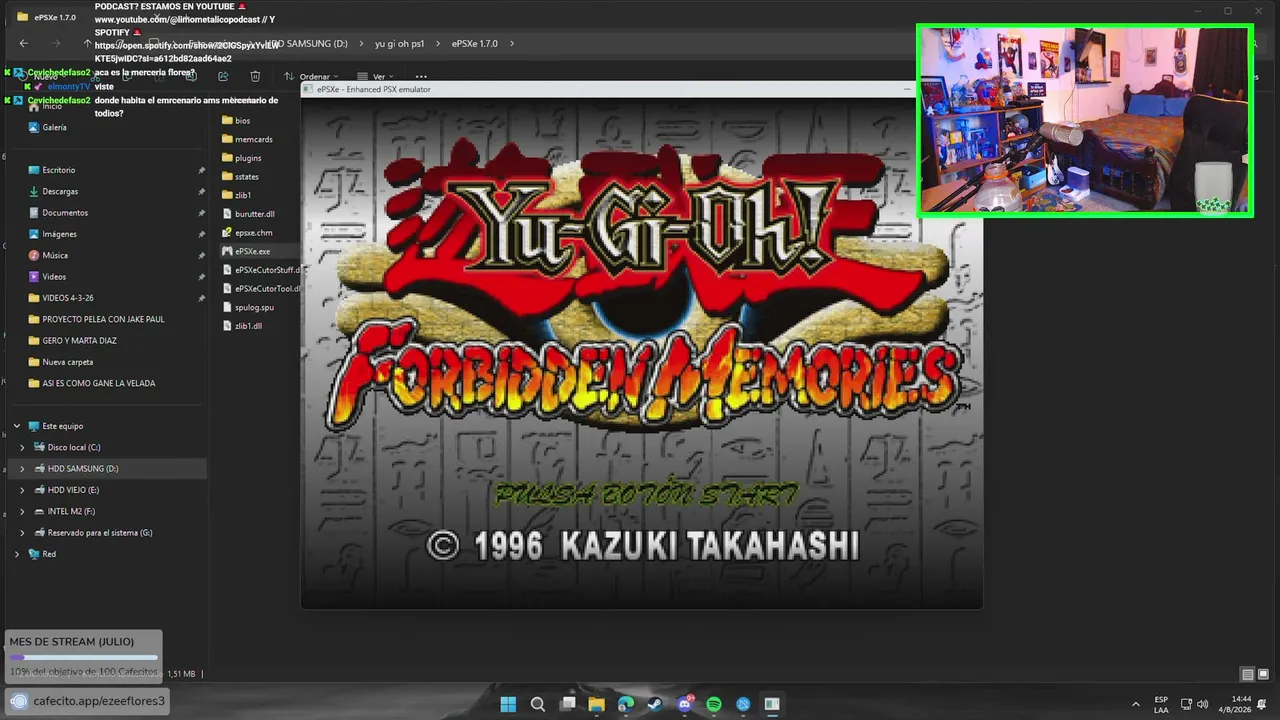The width and height of the screenshot is (1280, 720).
Task: Click the Share icon in Explorer toolbar
Action: click(223, 76)
